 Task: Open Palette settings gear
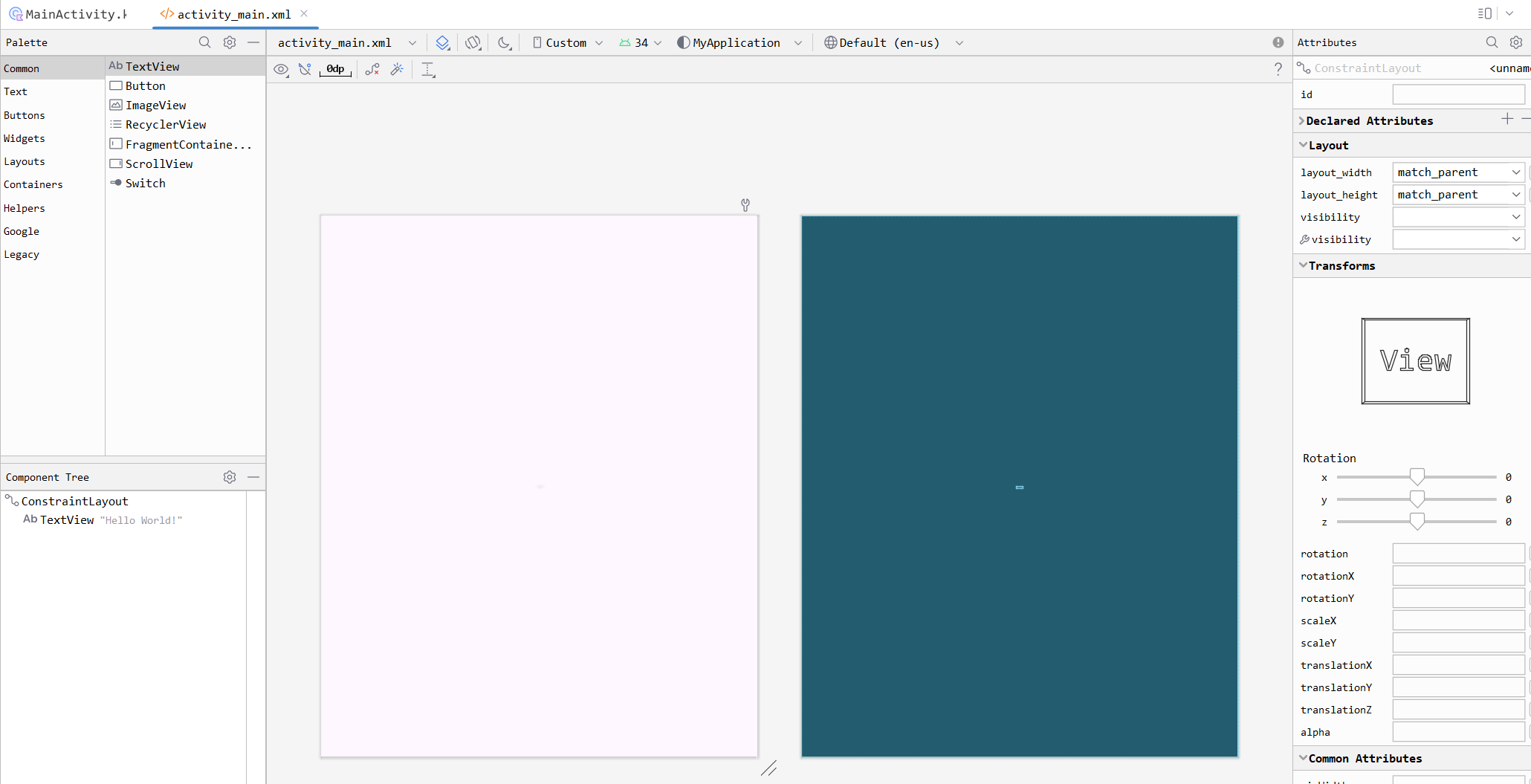[x=230, y=42]
